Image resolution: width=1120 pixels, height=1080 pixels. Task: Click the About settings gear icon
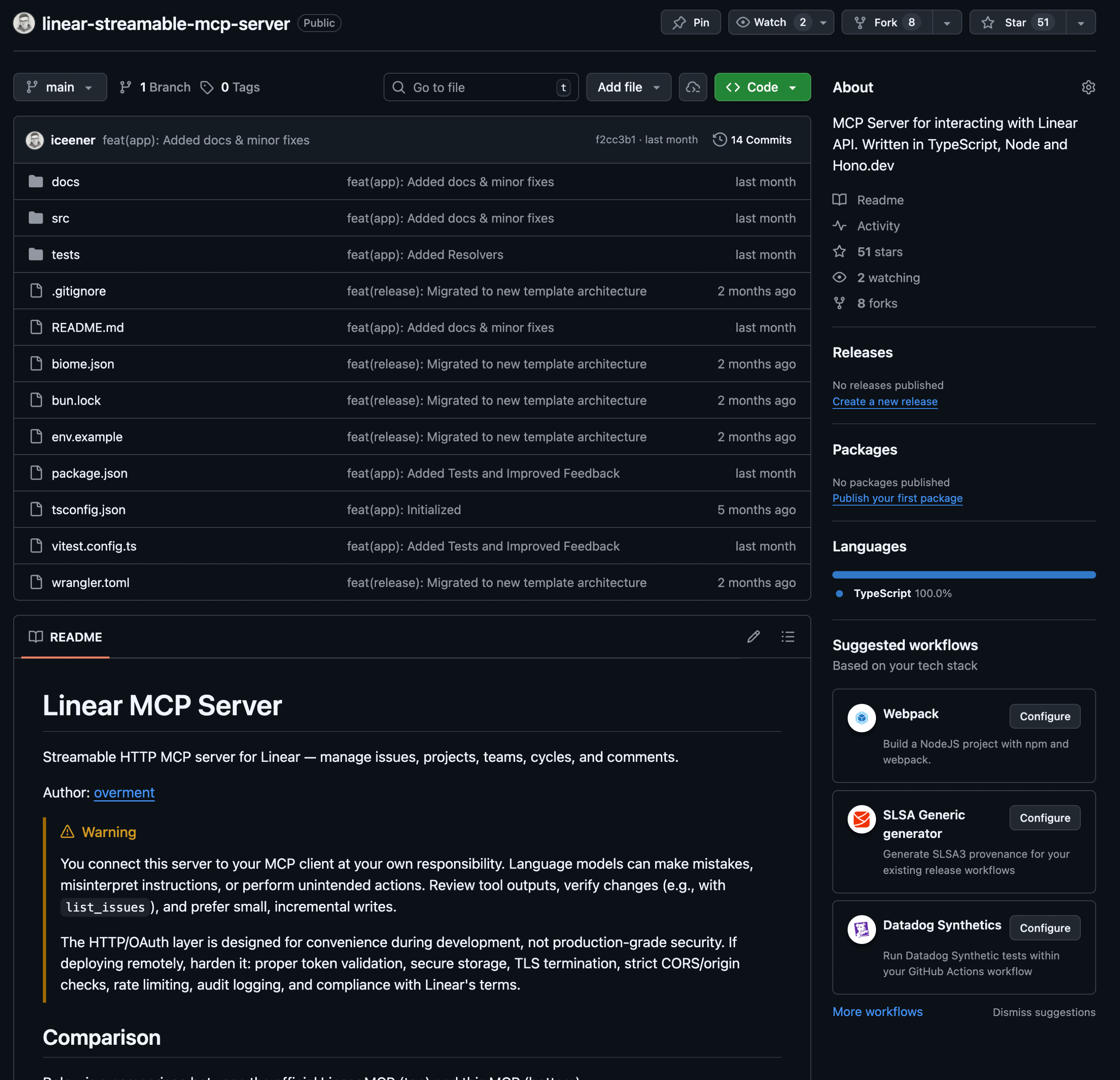coord(1088,88)
